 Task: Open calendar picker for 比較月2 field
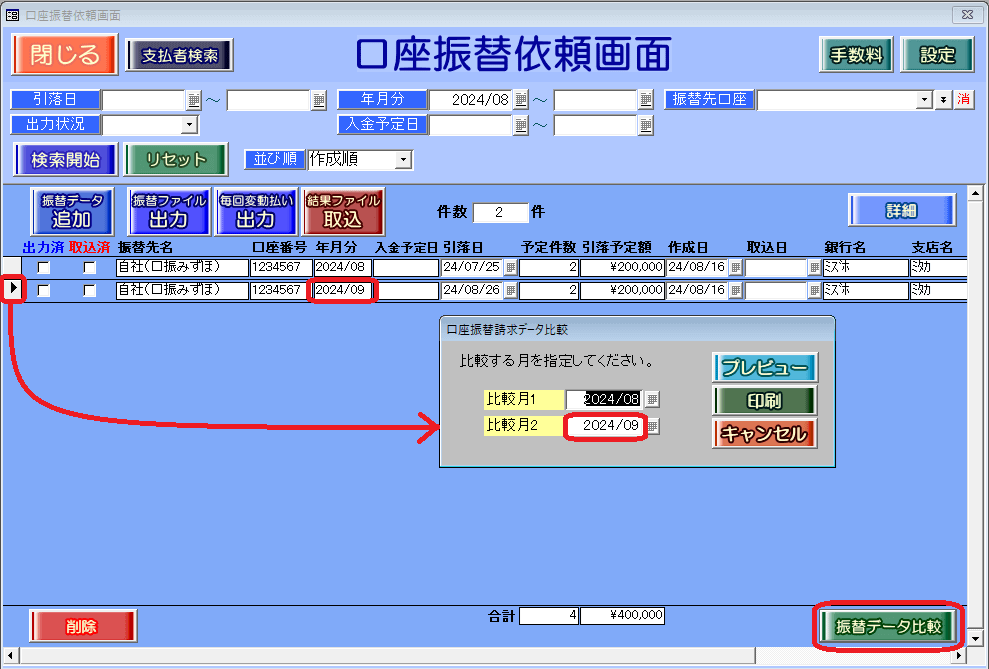[653, 426]
